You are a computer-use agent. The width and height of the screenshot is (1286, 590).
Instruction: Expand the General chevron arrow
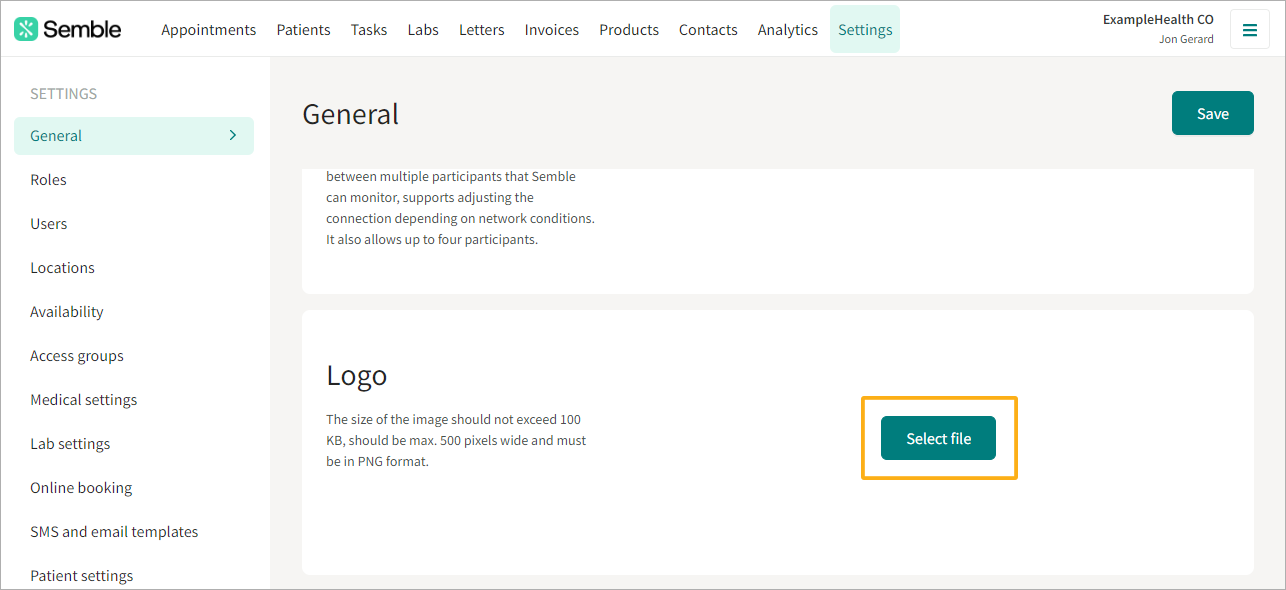233,135
